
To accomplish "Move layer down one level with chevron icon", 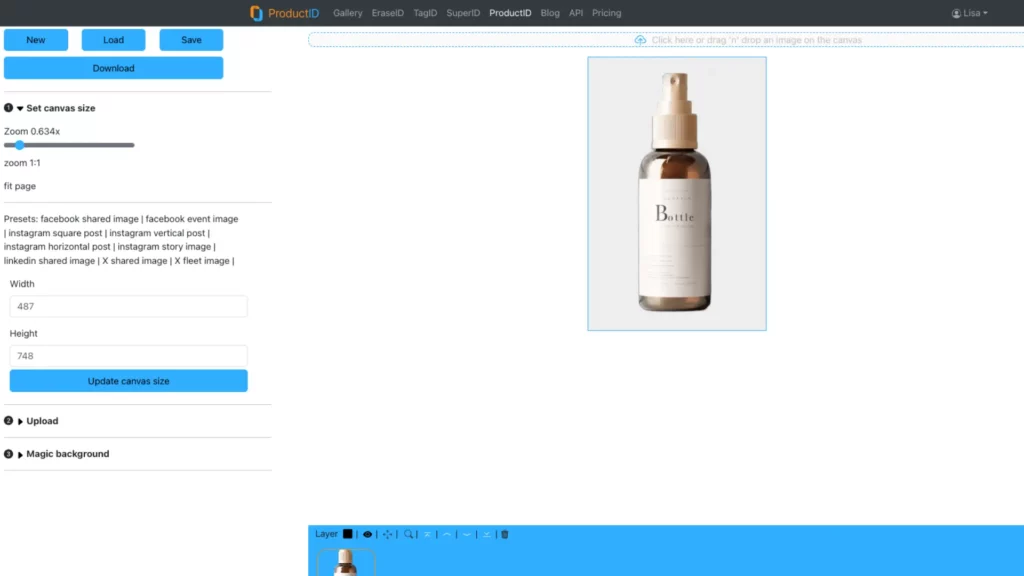I will point(466,534).
